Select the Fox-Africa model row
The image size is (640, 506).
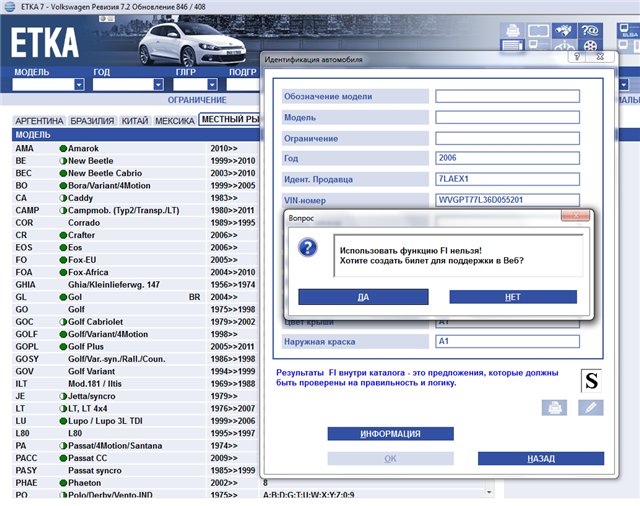pyautogui.click(x=136, y=272)
